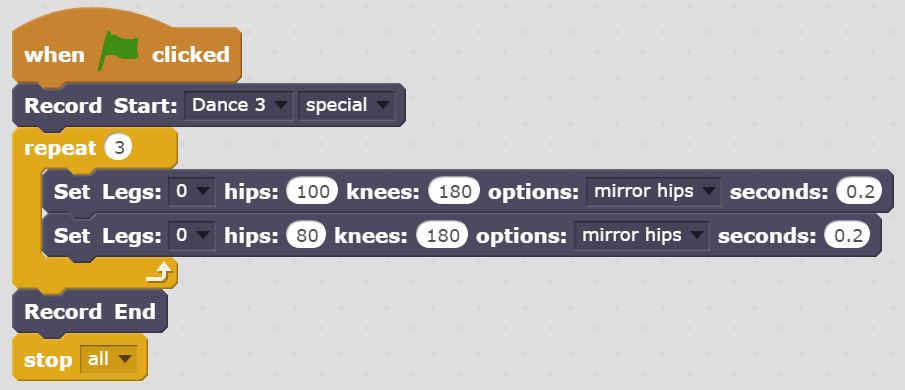This screenshot has width=905, height=390.
Task: Click seconds value 0.2 in first Set Legs block
Action: 860,192
